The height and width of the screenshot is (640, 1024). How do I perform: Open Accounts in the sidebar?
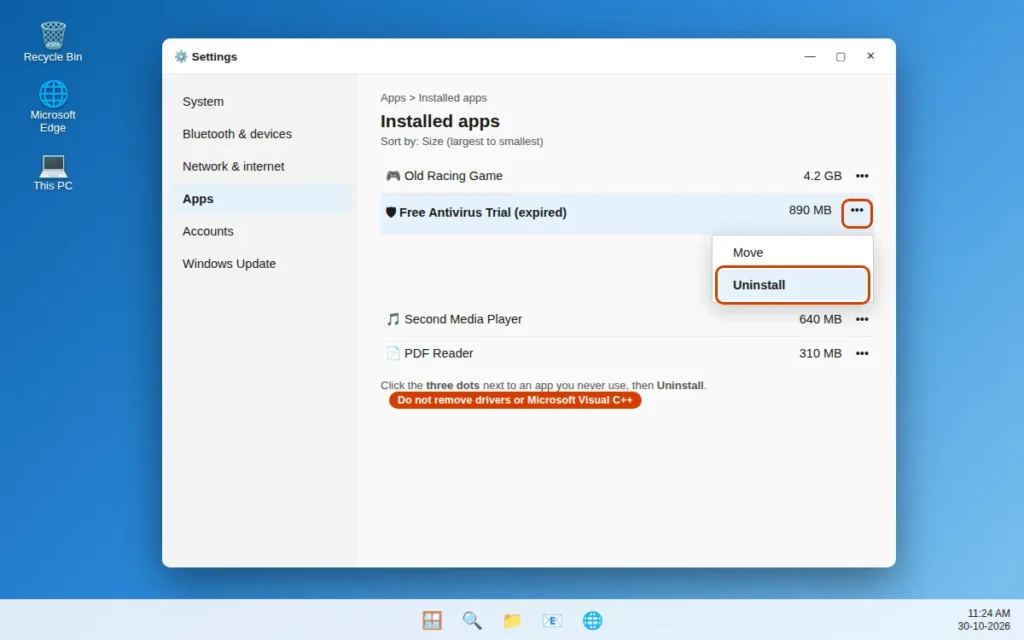coord(261,231)
